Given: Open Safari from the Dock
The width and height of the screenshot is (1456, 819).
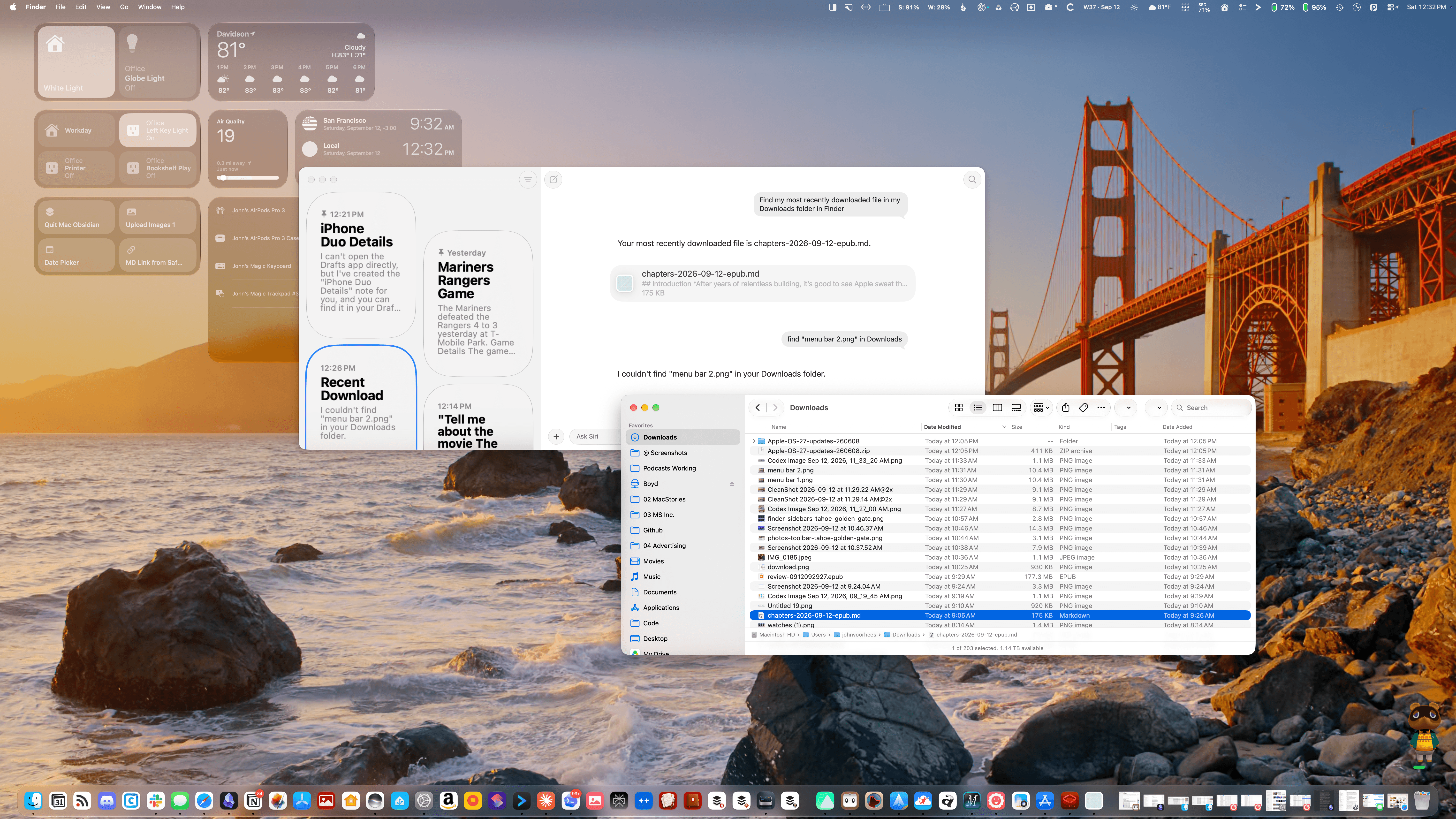Looking at the screenshot, I should click(x=204, y=801).
